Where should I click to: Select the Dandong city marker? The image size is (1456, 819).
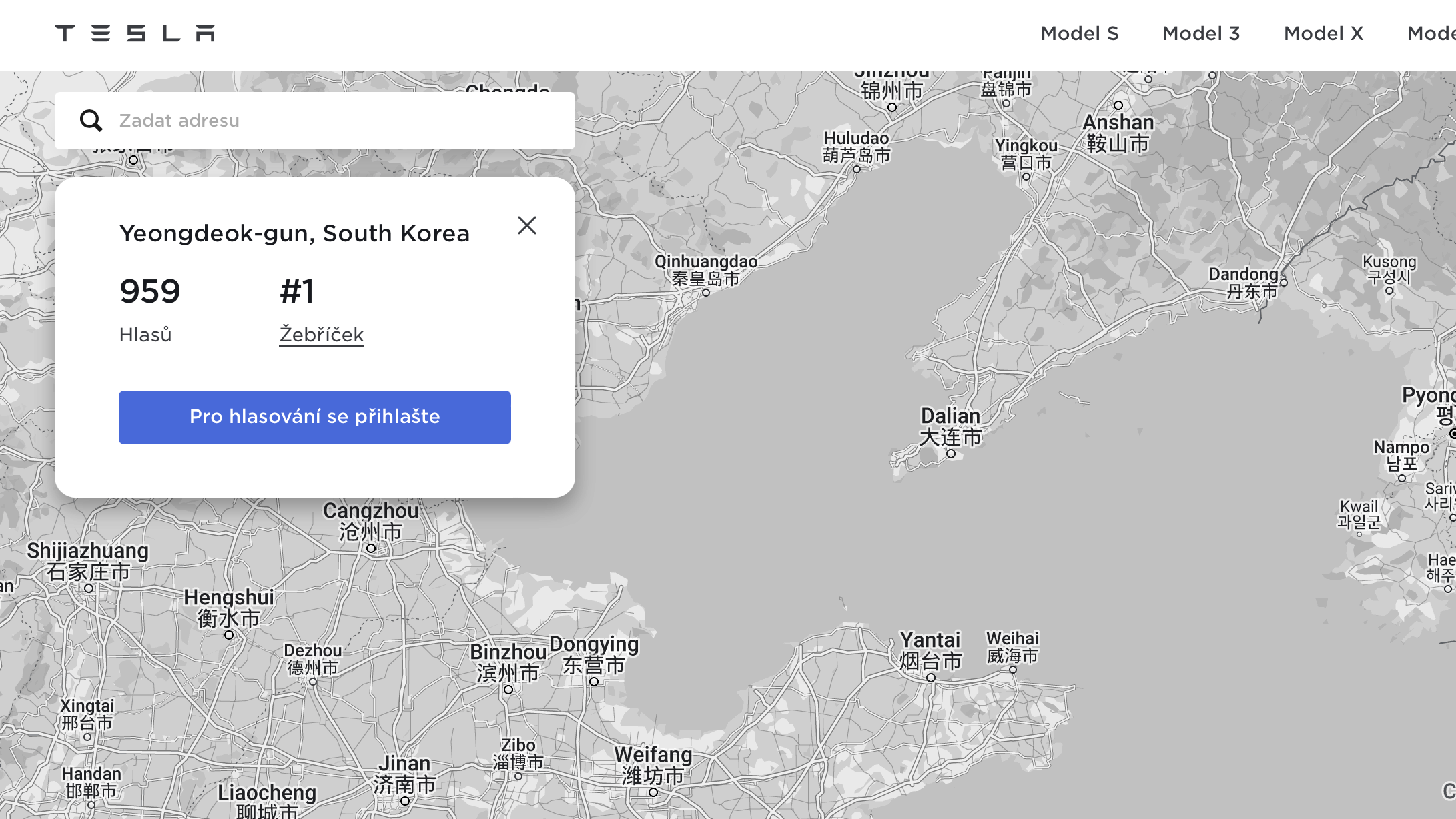[1283, 283]
